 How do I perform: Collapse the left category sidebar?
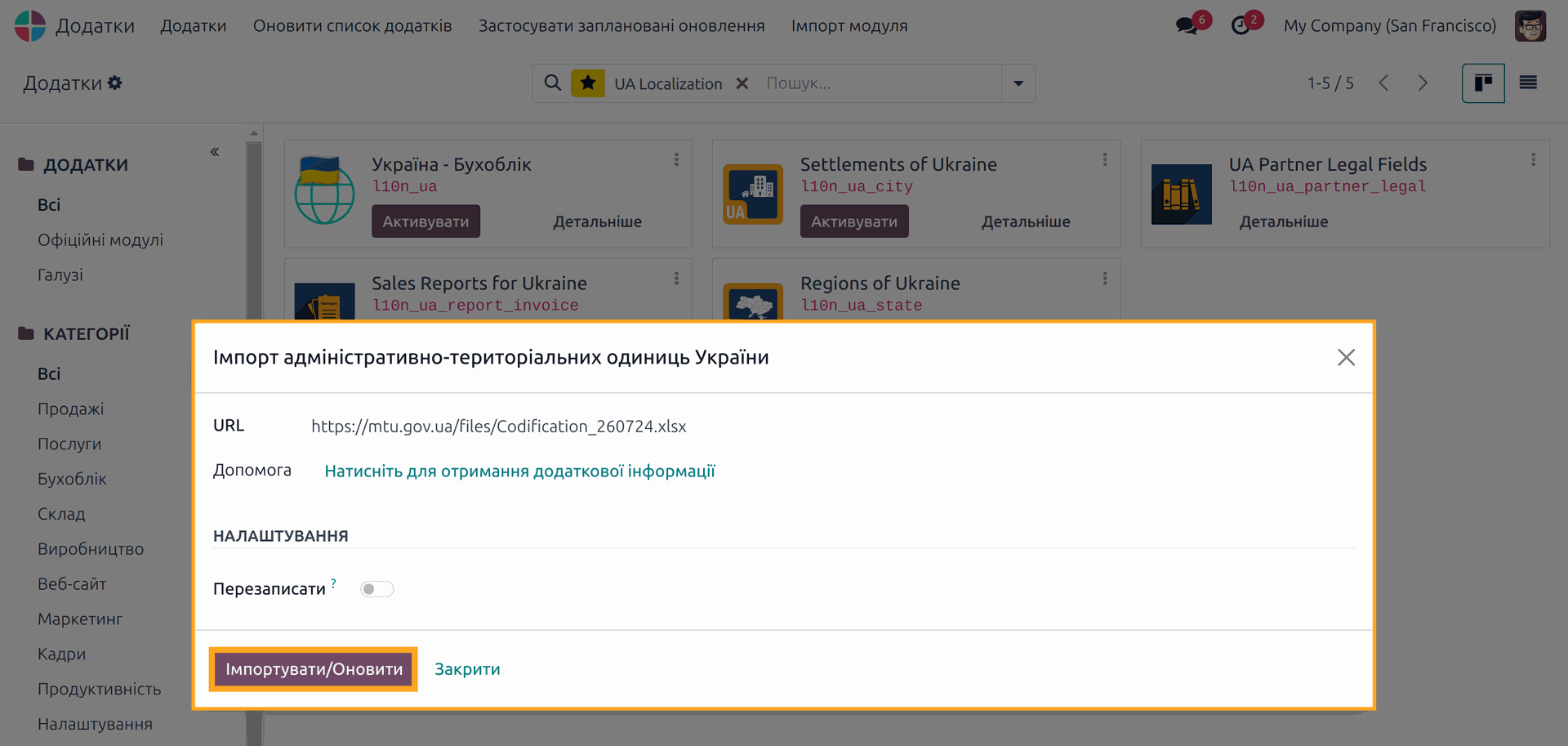215,151
